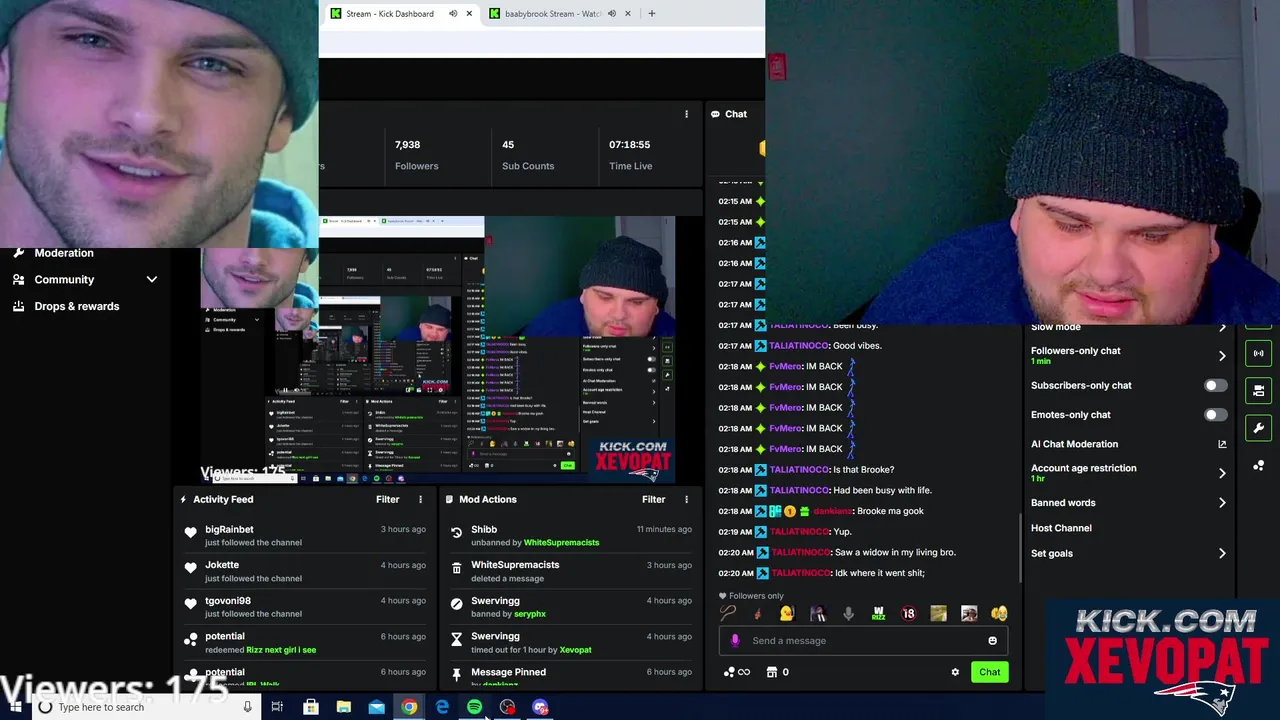The width and height of the screenshot is (1280, 720).
Task: Click the green Chat send button
Action: [x=989, y=672]
